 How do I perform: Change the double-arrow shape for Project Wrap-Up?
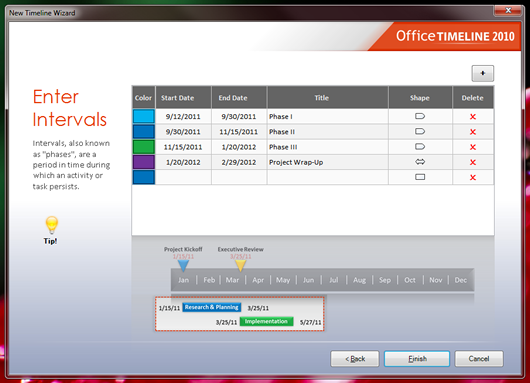point(420,162)
